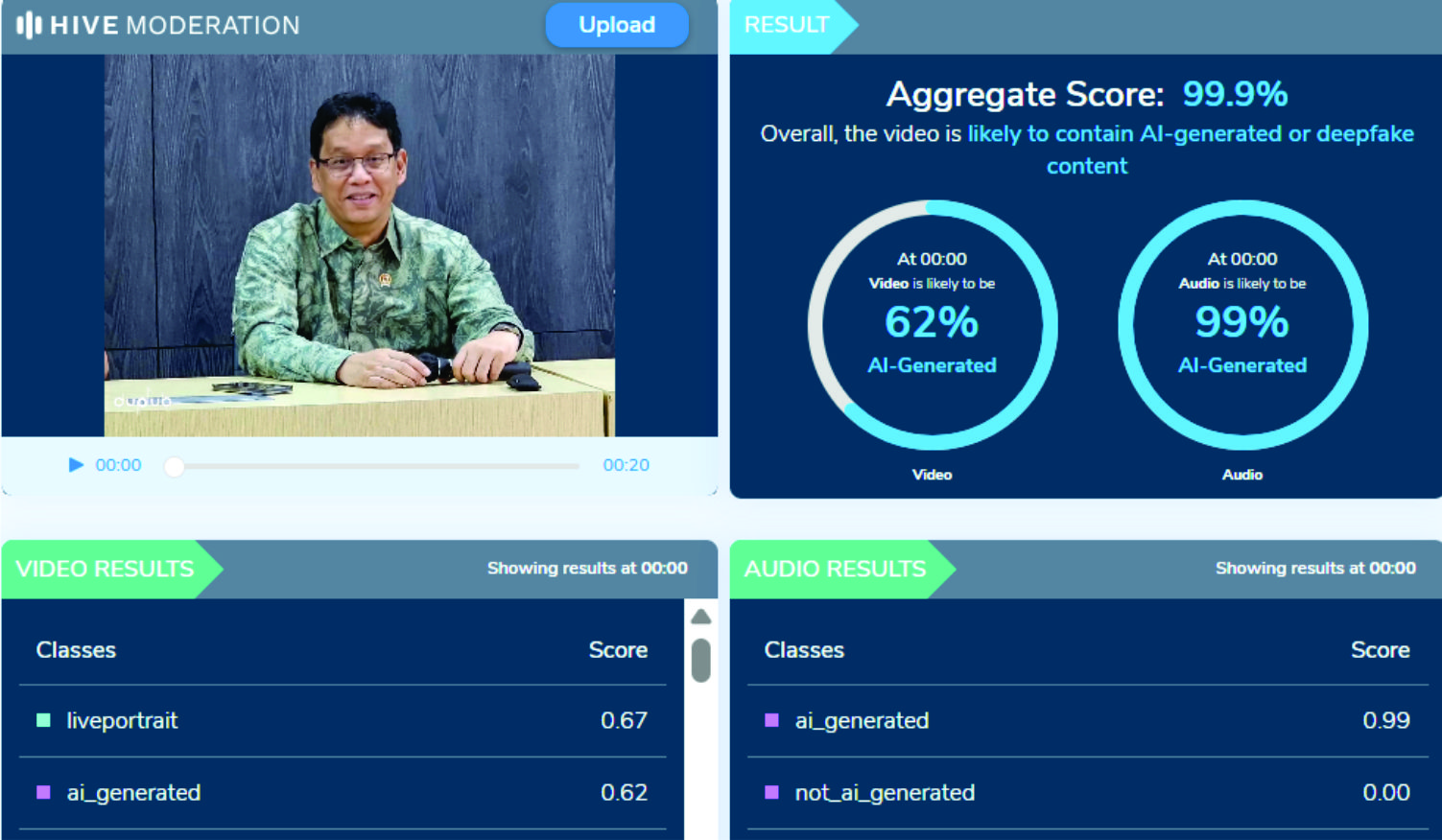
Task: Click the video preview thumbnail
Action: [359, 245]
